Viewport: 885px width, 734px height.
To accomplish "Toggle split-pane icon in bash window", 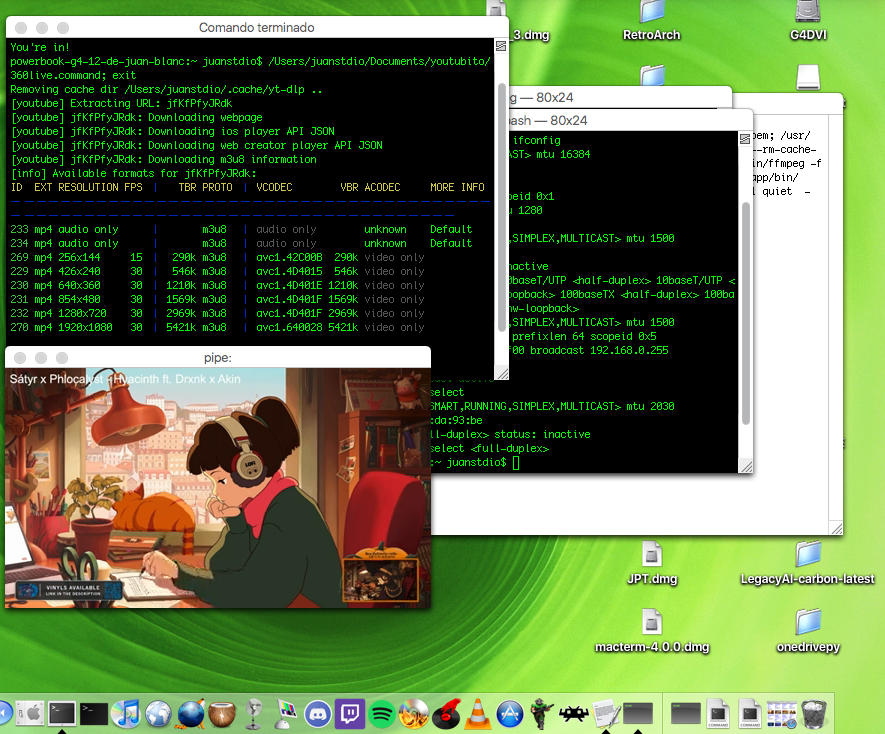I will 745,139.
